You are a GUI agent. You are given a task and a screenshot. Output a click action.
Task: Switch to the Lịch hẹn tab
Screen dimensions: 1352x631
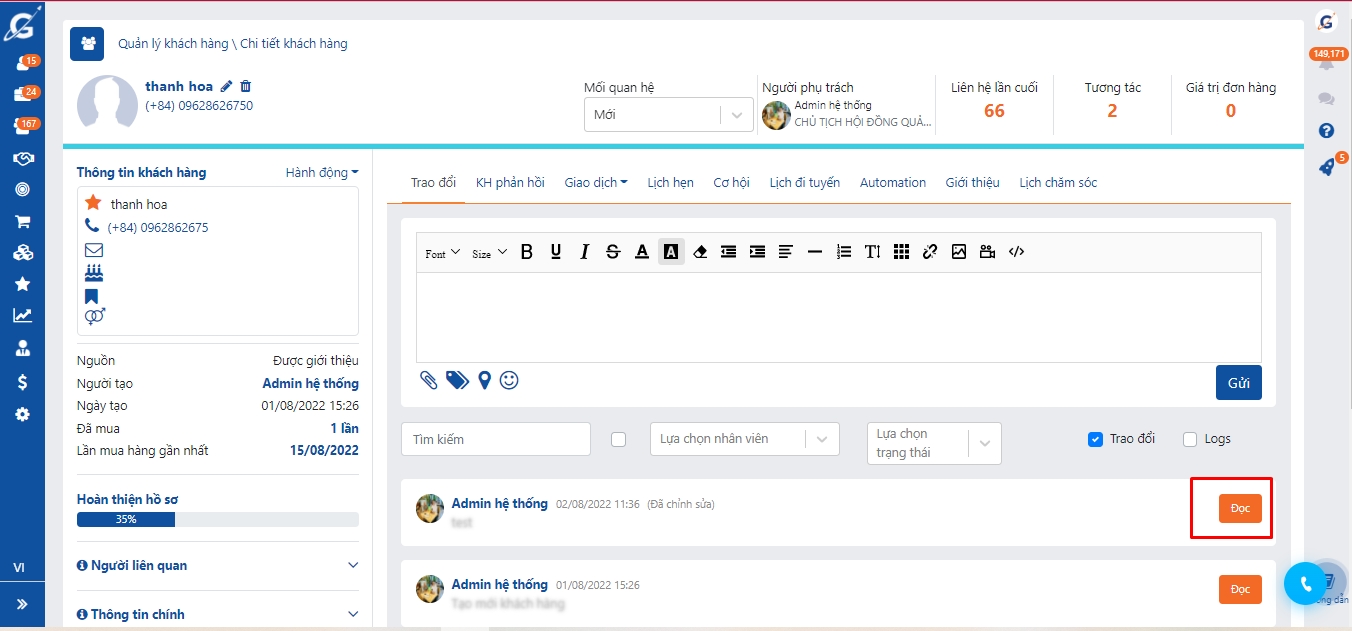click(670, 182)
